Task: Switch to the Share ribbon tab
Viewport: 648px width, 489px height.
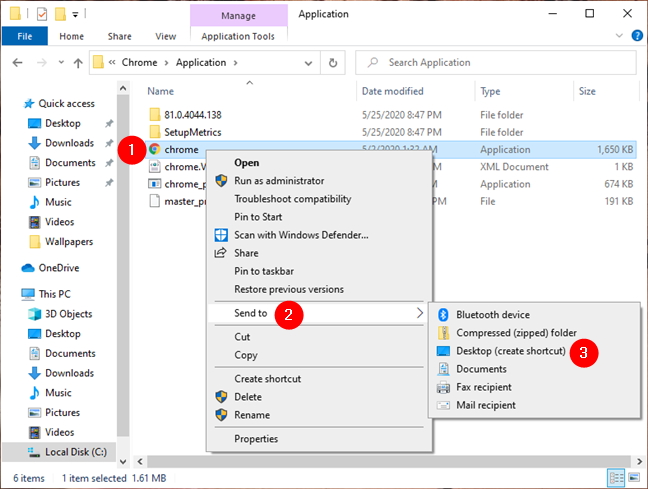Action: tap(119, 36)
